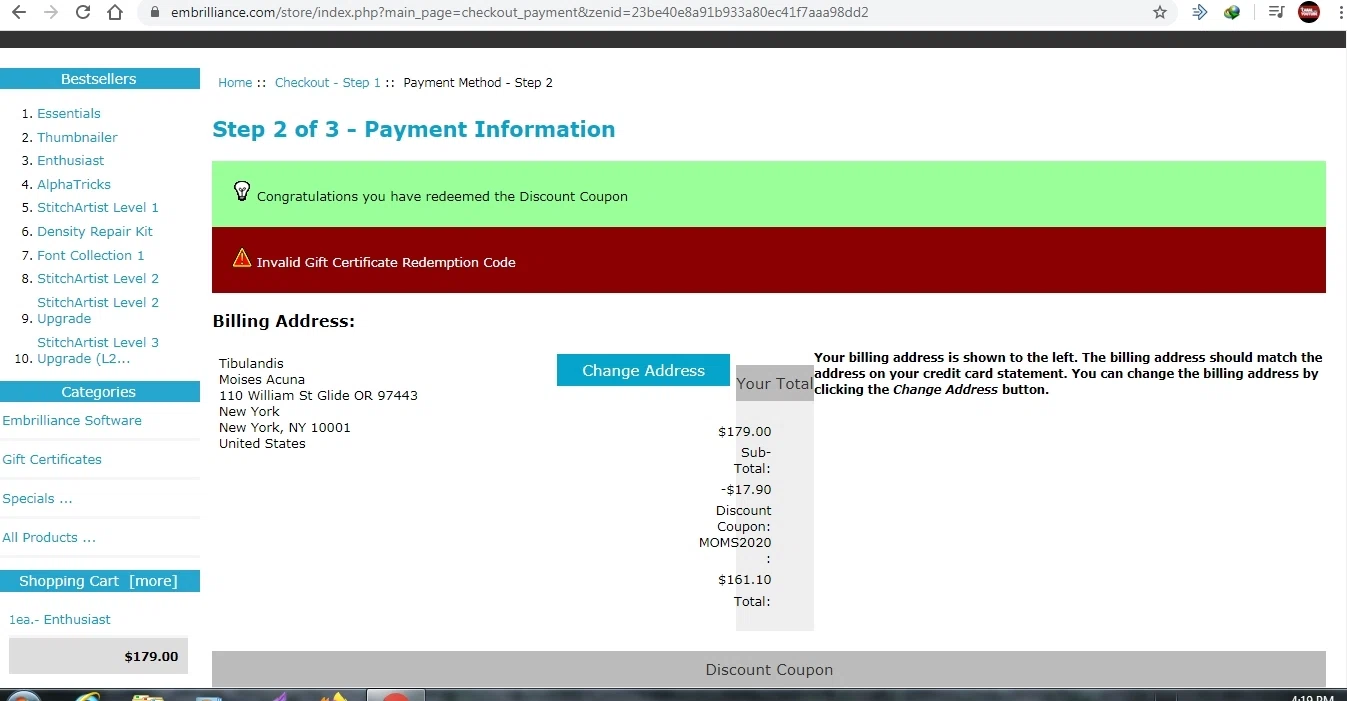1347x701 pixels.
Task: Open 1ea.- Enthusiast cart item
Action: pyautogui.click(x=60, y=620)
